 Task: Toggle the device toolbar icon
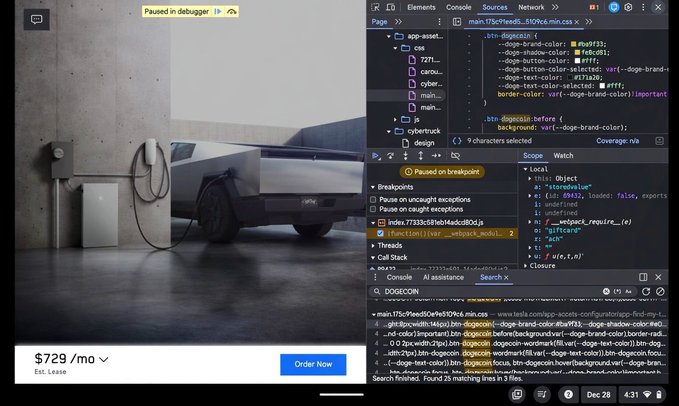[x=391, y=7]
